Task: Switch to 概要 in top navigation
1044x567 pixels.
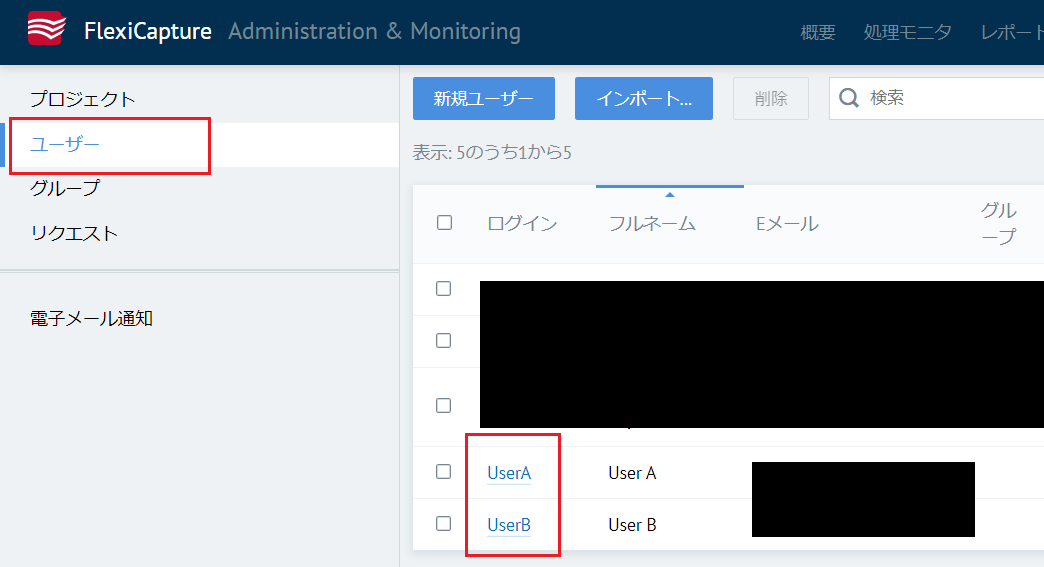Action: click(818, 32)
